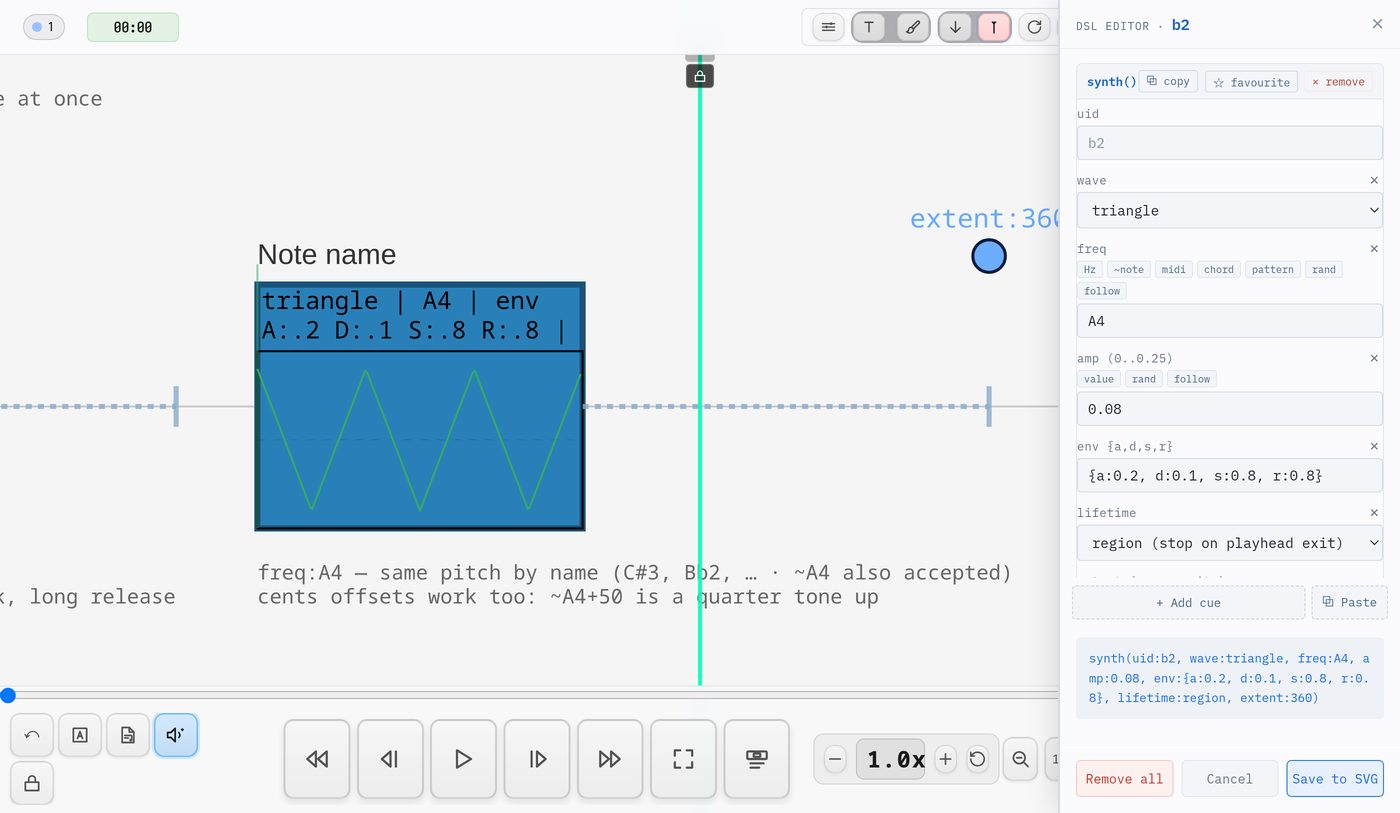Copy the synth() cue
The height and width of the screenshot is (813, 1400).
(1168, 81)
